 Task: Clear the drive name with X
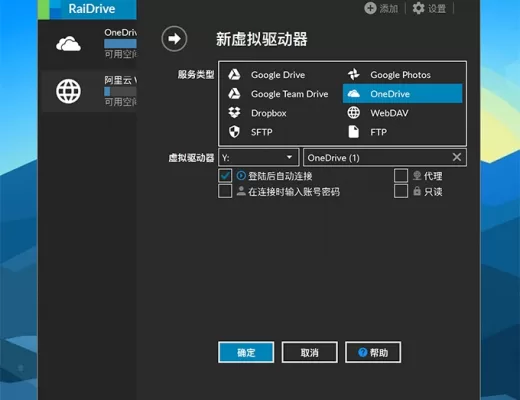tap(457, 157)
